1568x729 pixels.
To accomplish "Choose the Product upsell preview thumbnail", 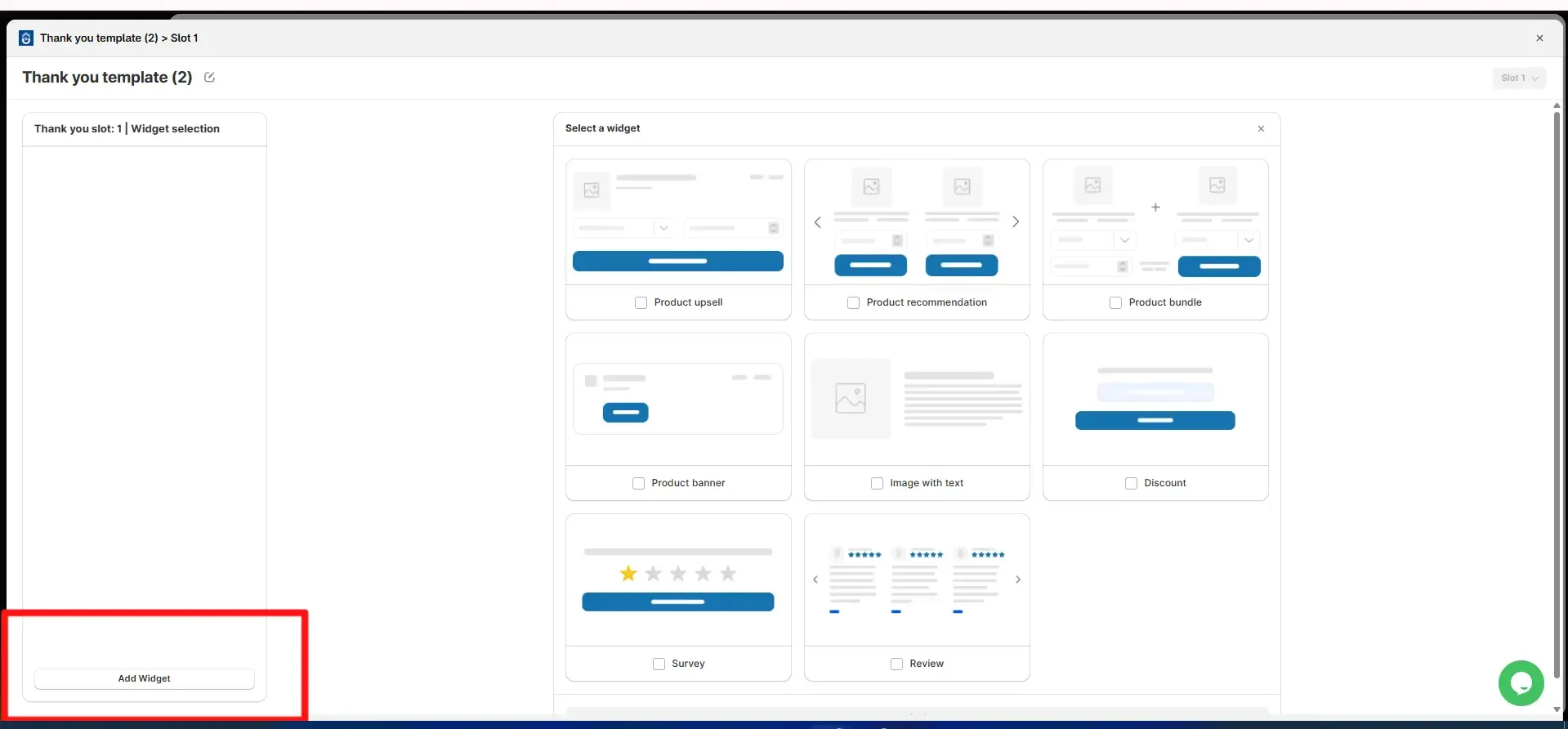I will point(678,222).
